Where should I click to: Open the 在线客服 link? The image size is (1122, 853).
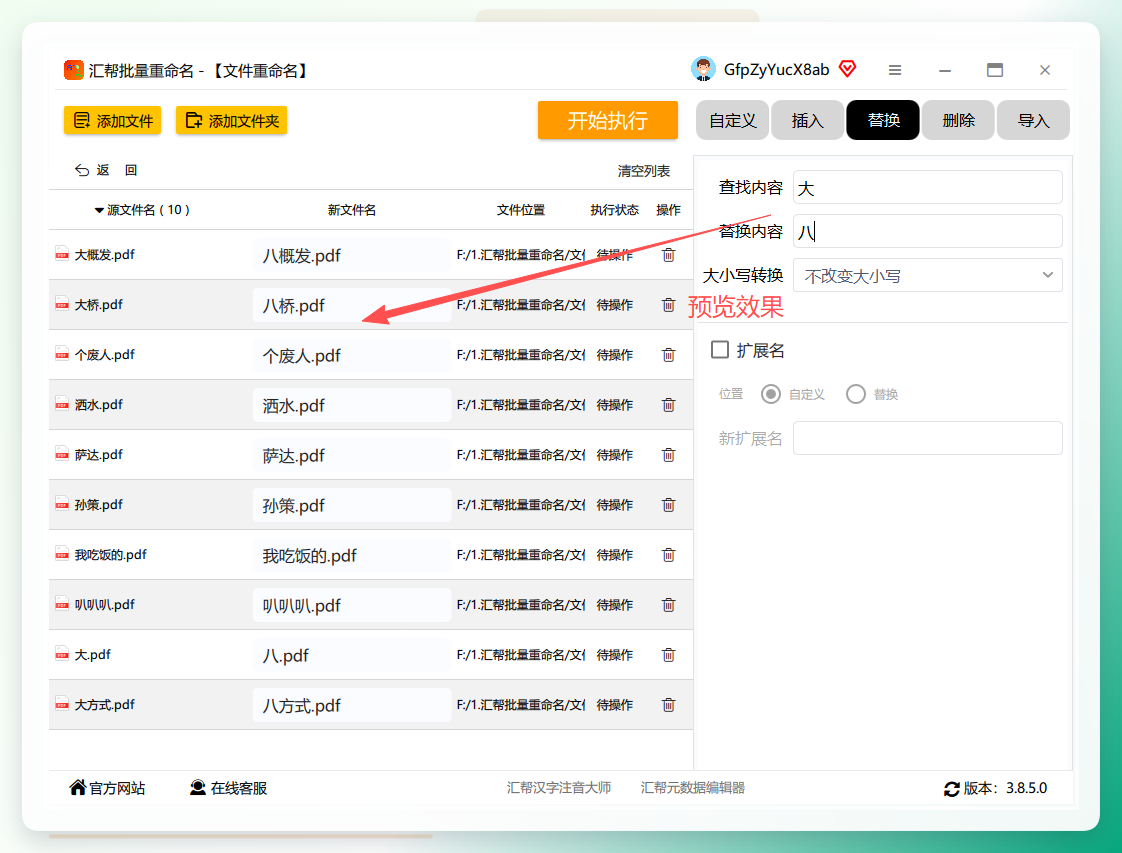pos(228,788)
